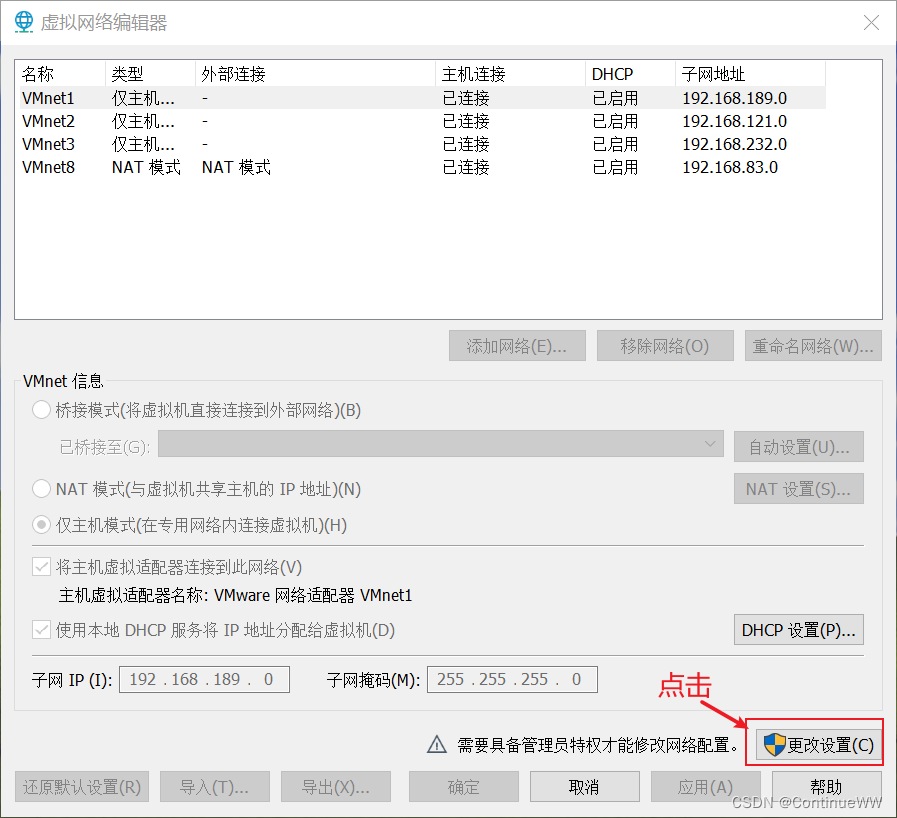897x818 pixels.
Task: Toggle 将主机虚拟适配器连接到此网络 checkbox
Action: [42, 567]
